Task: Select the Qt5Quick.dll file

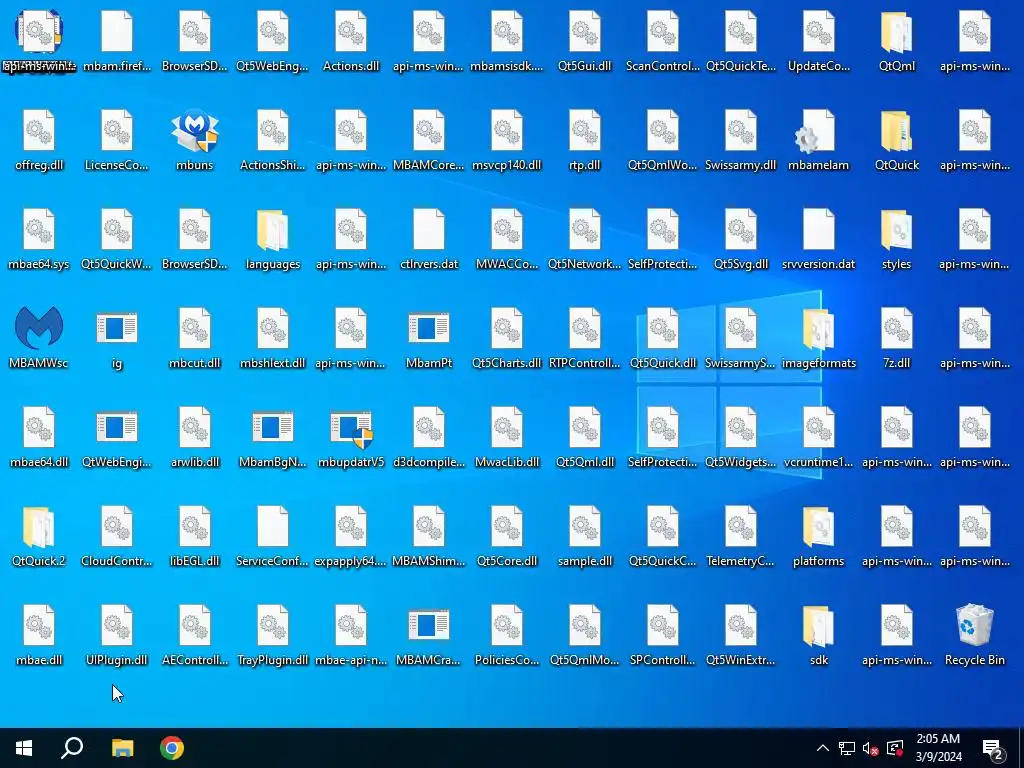Action: [662, 328]
